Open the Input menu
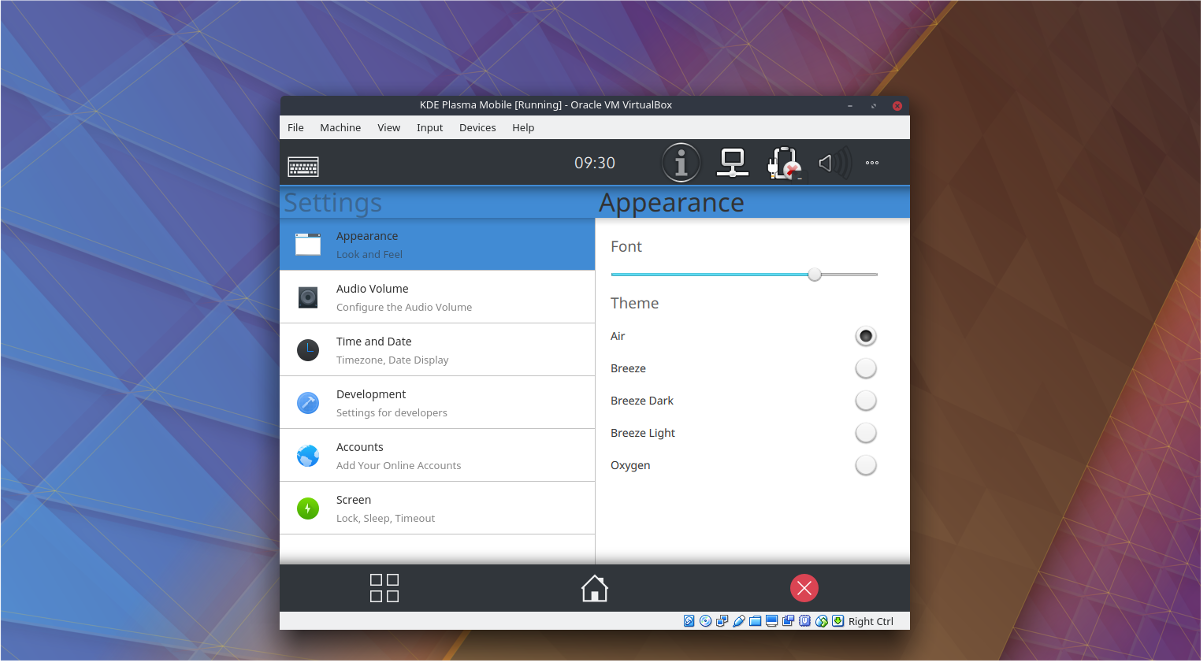This screenshot has height=661, width=1201. tap(430, 128)
